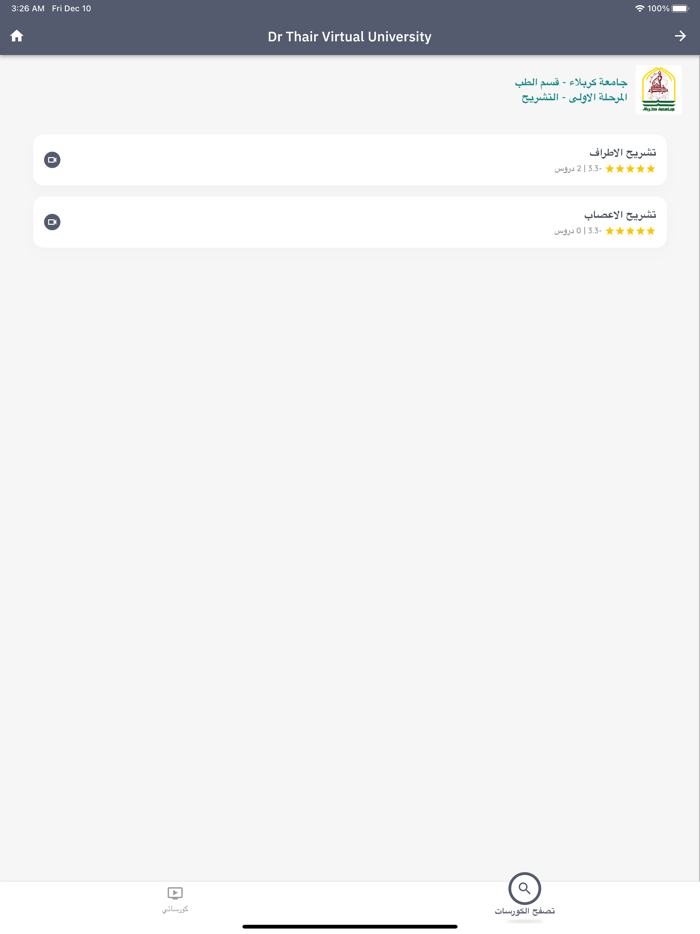Viewport: 700px width, 934px height.
Task: Switch to the كورساتي tab label
Action: coord(175,909)
